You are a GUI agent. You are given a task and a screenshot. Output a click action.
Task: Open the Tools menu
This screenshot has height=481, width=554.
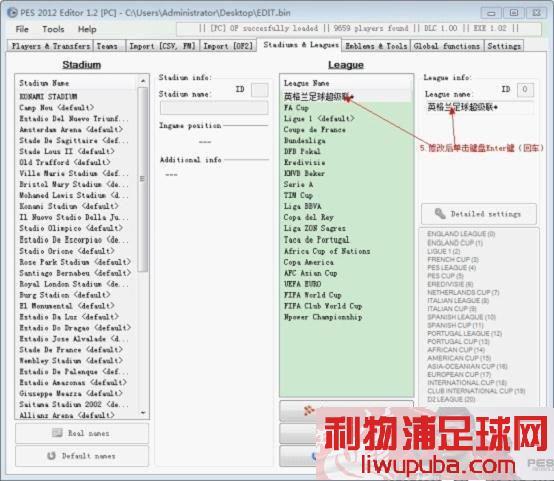(53, 29)
